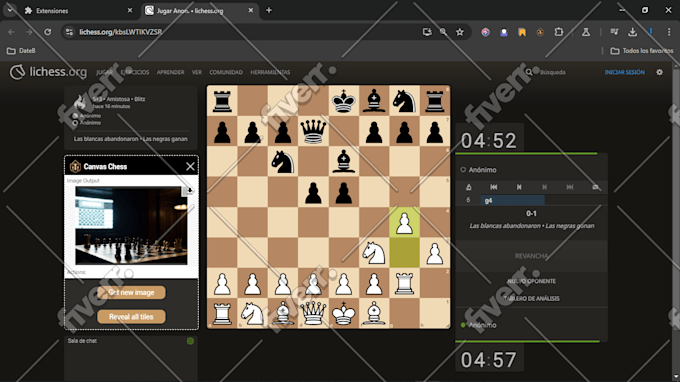Step back one move
The width and height of the screenshot is (680, 382).
tap(519, 187)
